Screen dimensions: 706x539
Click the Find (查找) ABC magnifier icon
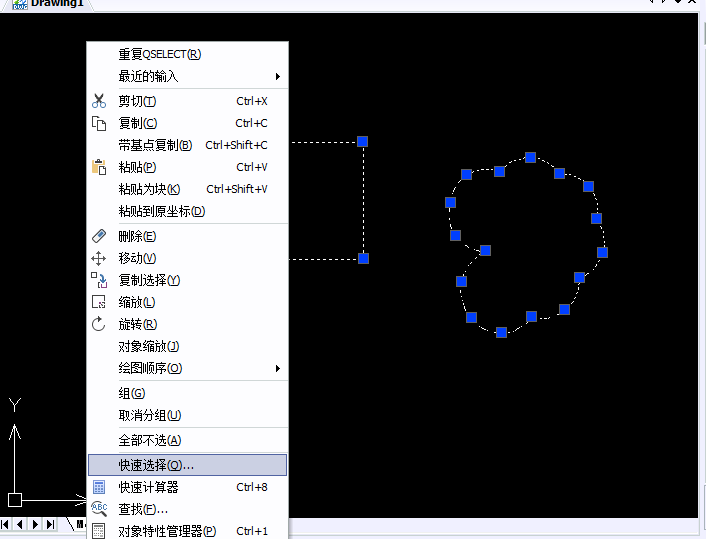pyautogui.click(x=99, y=509)
